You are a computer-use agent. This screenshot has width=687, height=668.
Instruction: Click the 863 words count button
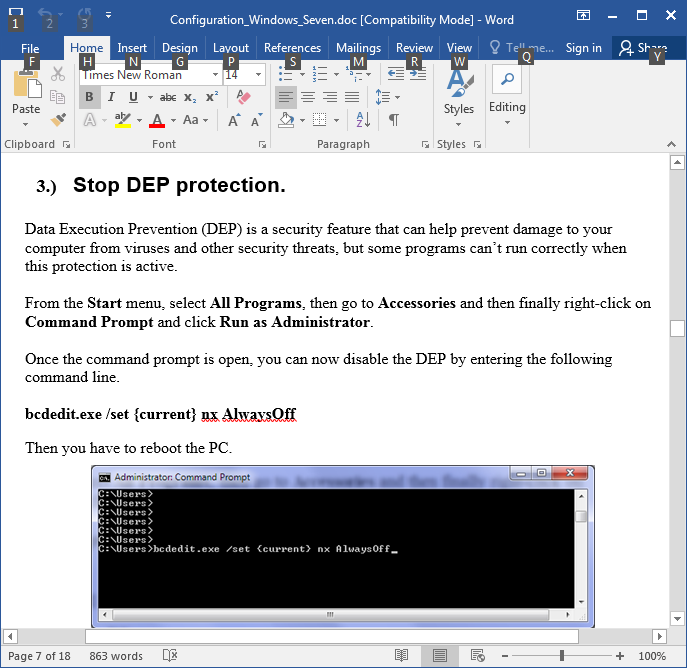[116, 656]
